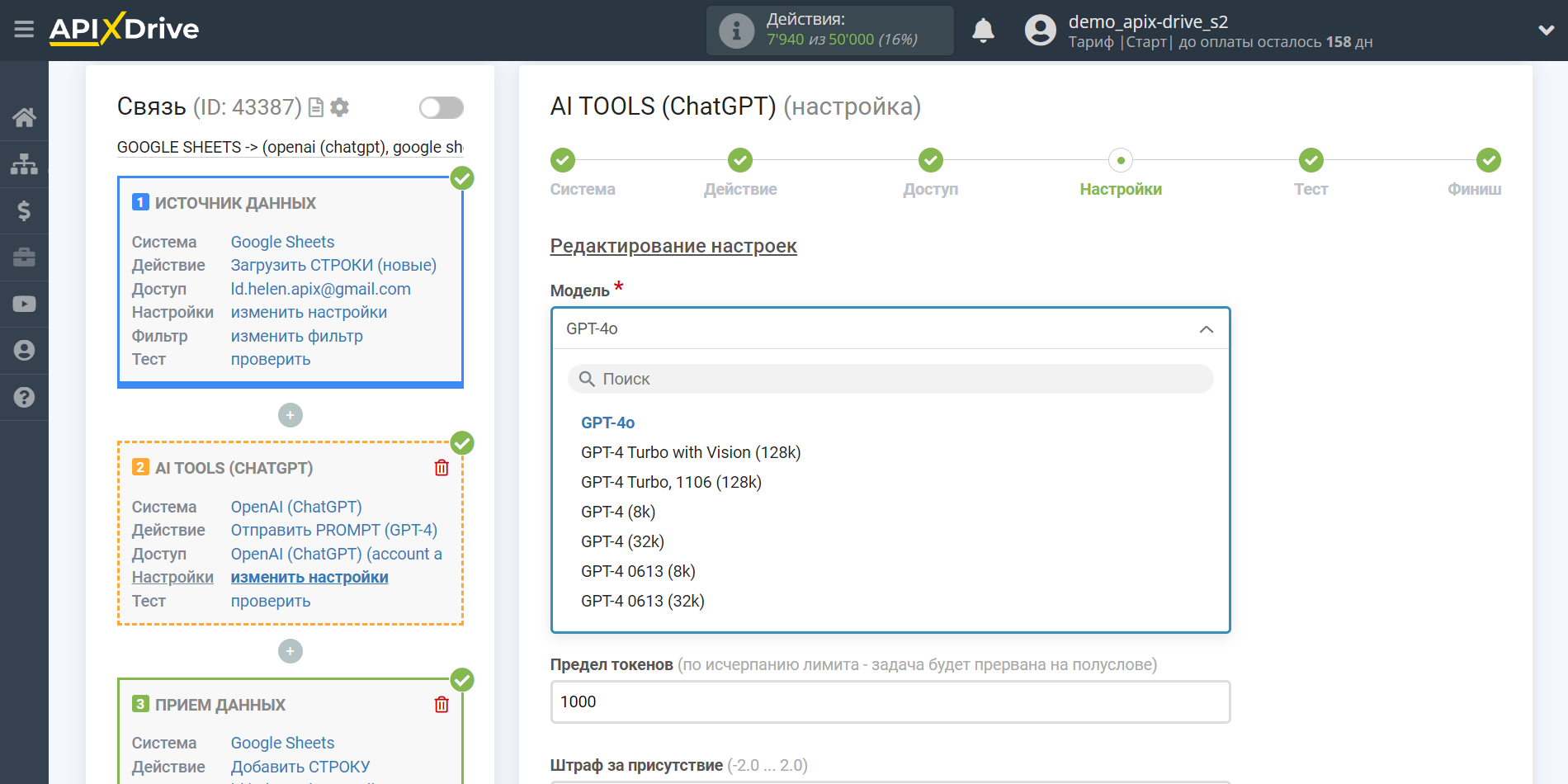
Task: Open help question icon in sidebar
Action: 24,397
